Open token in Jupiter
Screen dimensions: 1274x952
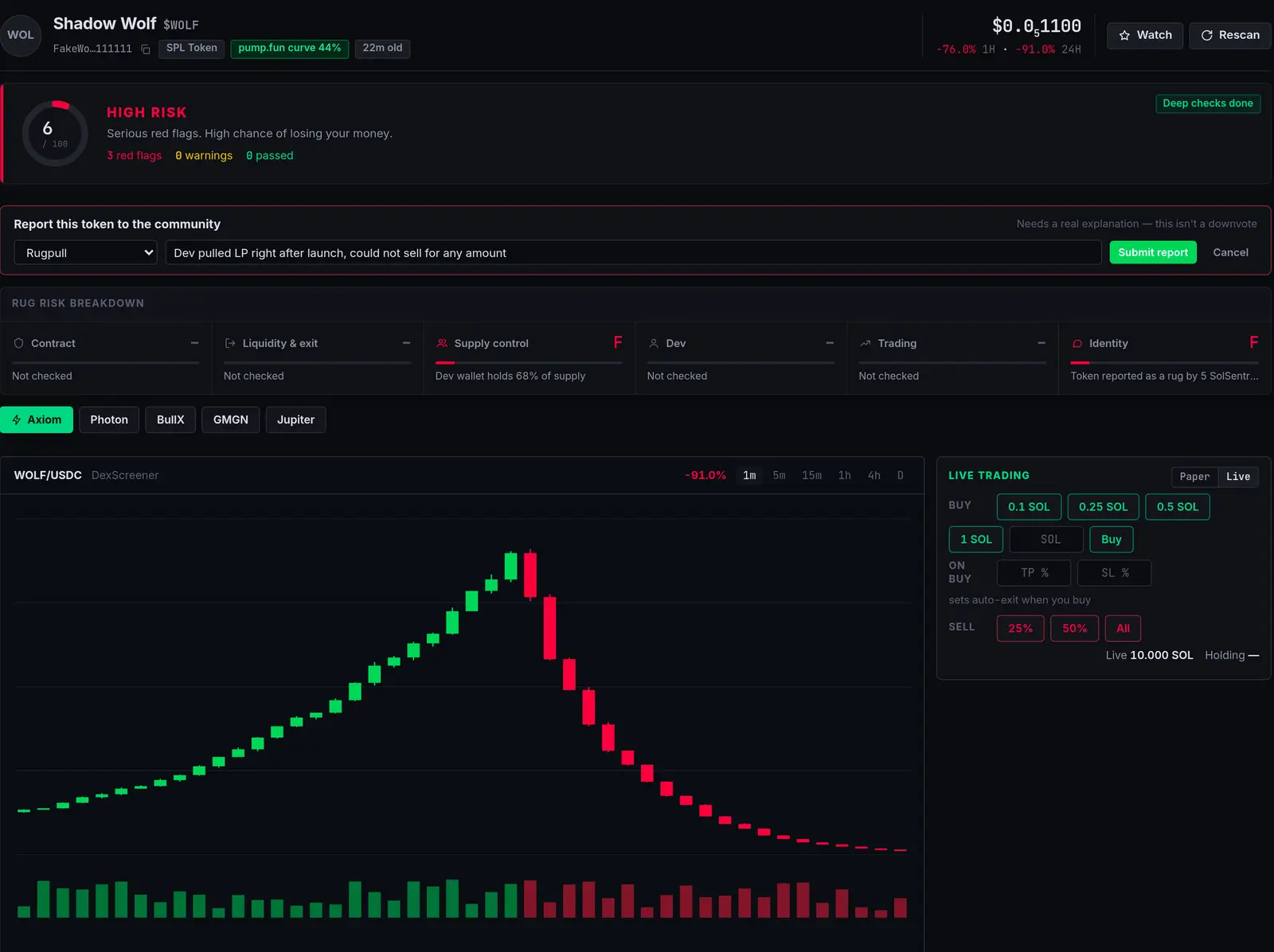295,419
